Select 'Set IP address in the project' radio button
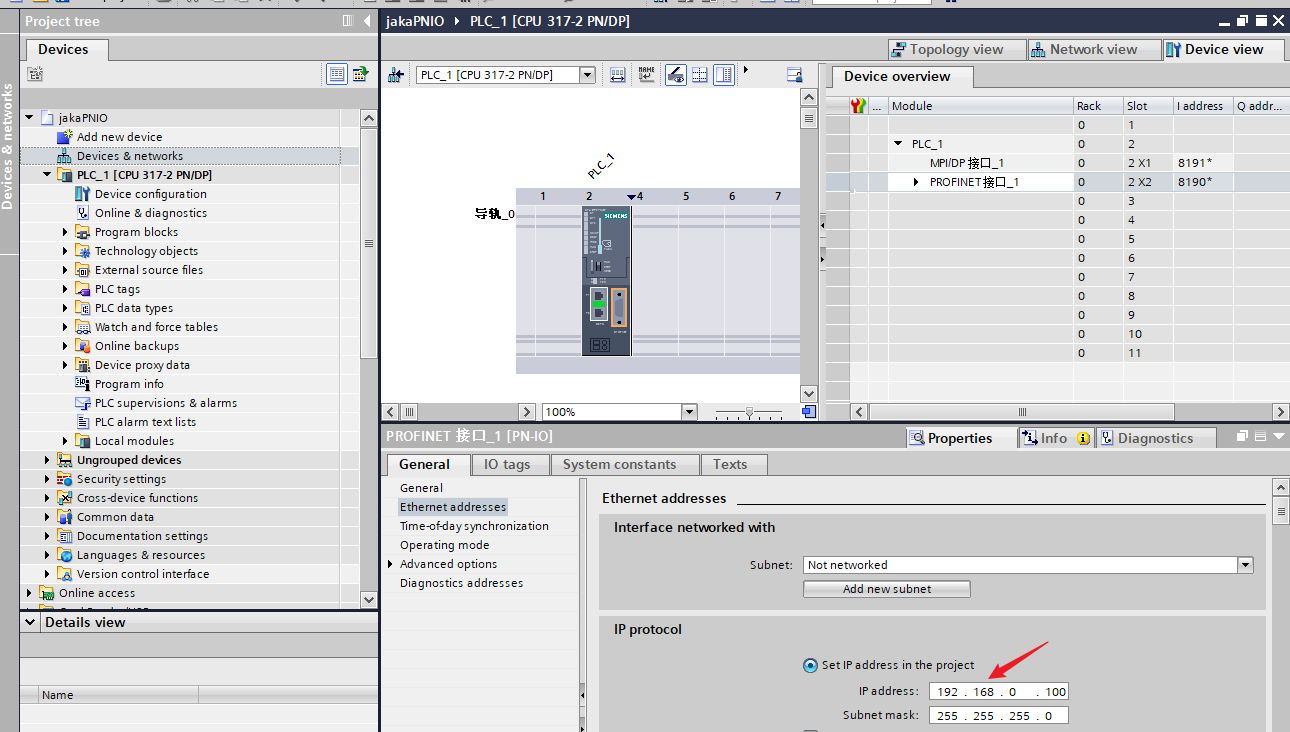Image resolution: width=1290 pixels, height=732 pixels. click(810, 666)
